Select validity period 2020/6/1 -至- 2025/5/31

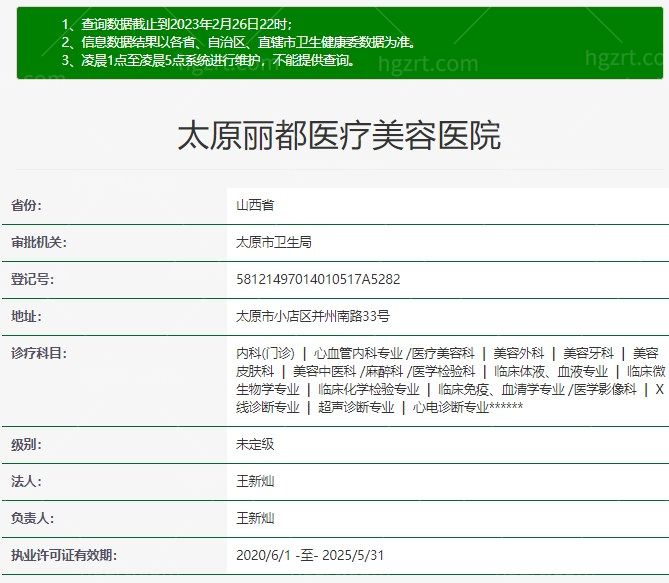[x=310, y=556]
